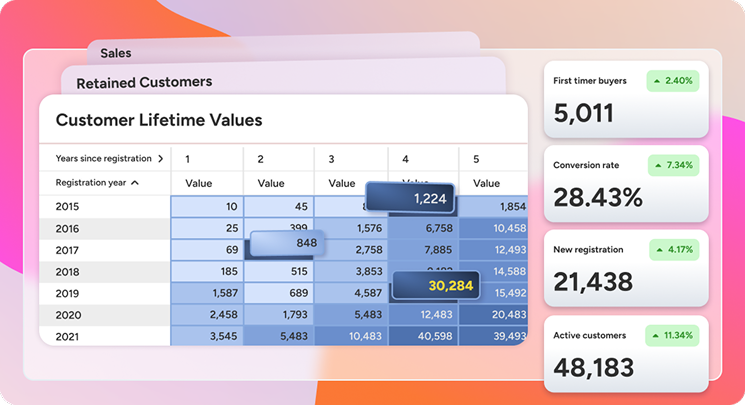This screenshot has height=405, width=746.
Task: Click the New registration 4.17% badge
Action: [674, 249]
